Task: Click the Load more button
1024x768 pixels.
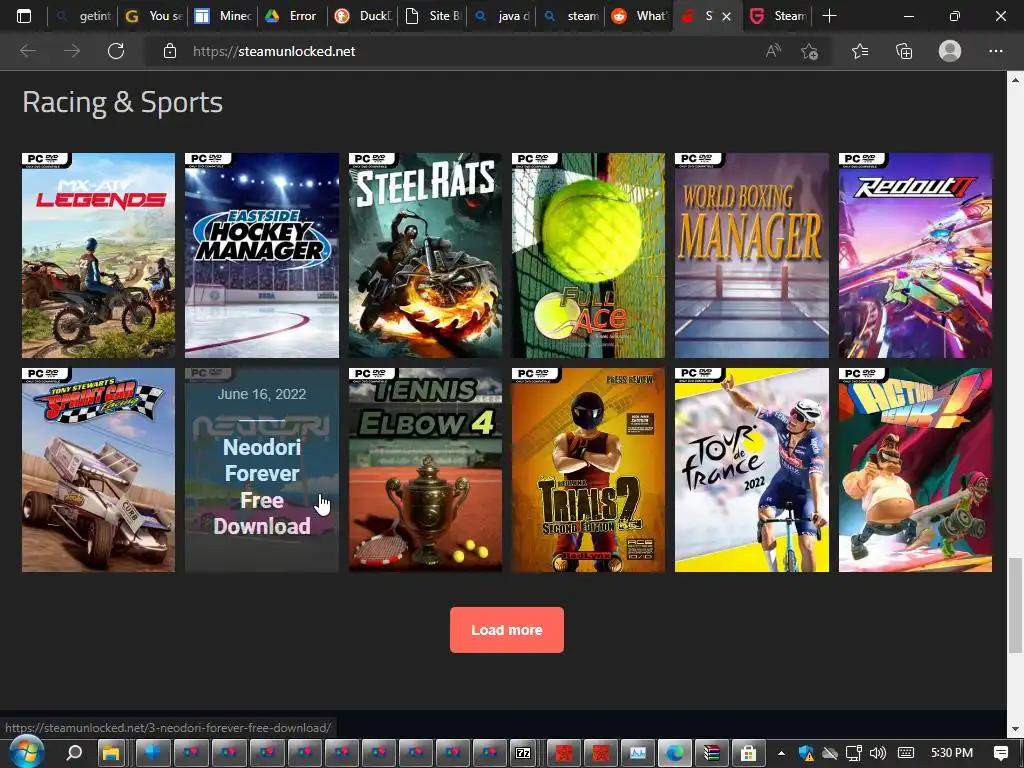Action: coord(507,630)
